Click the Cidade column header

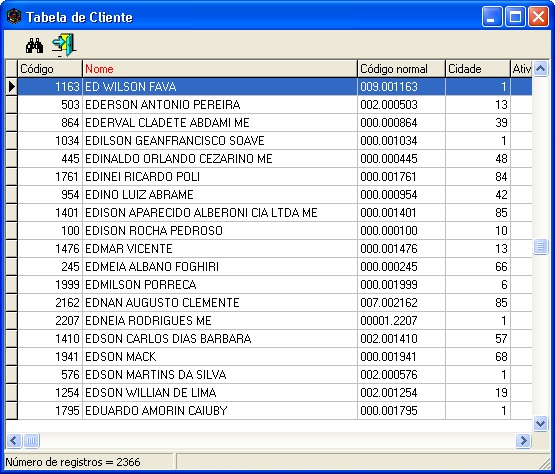[477, 69]
